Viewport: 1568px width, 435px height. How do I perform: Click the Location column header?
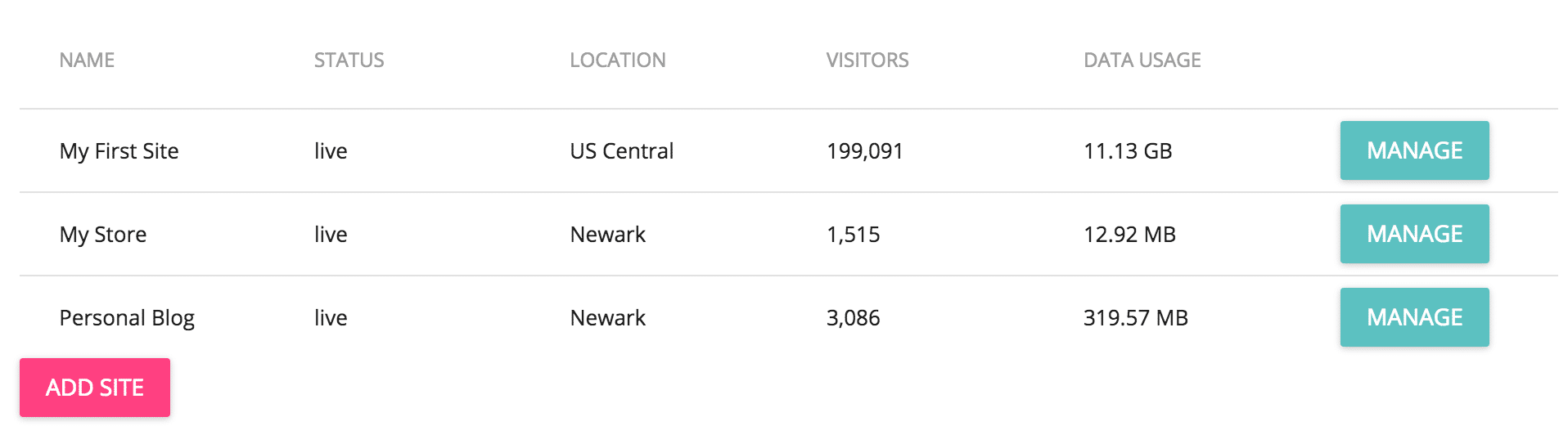pos(617,61)
